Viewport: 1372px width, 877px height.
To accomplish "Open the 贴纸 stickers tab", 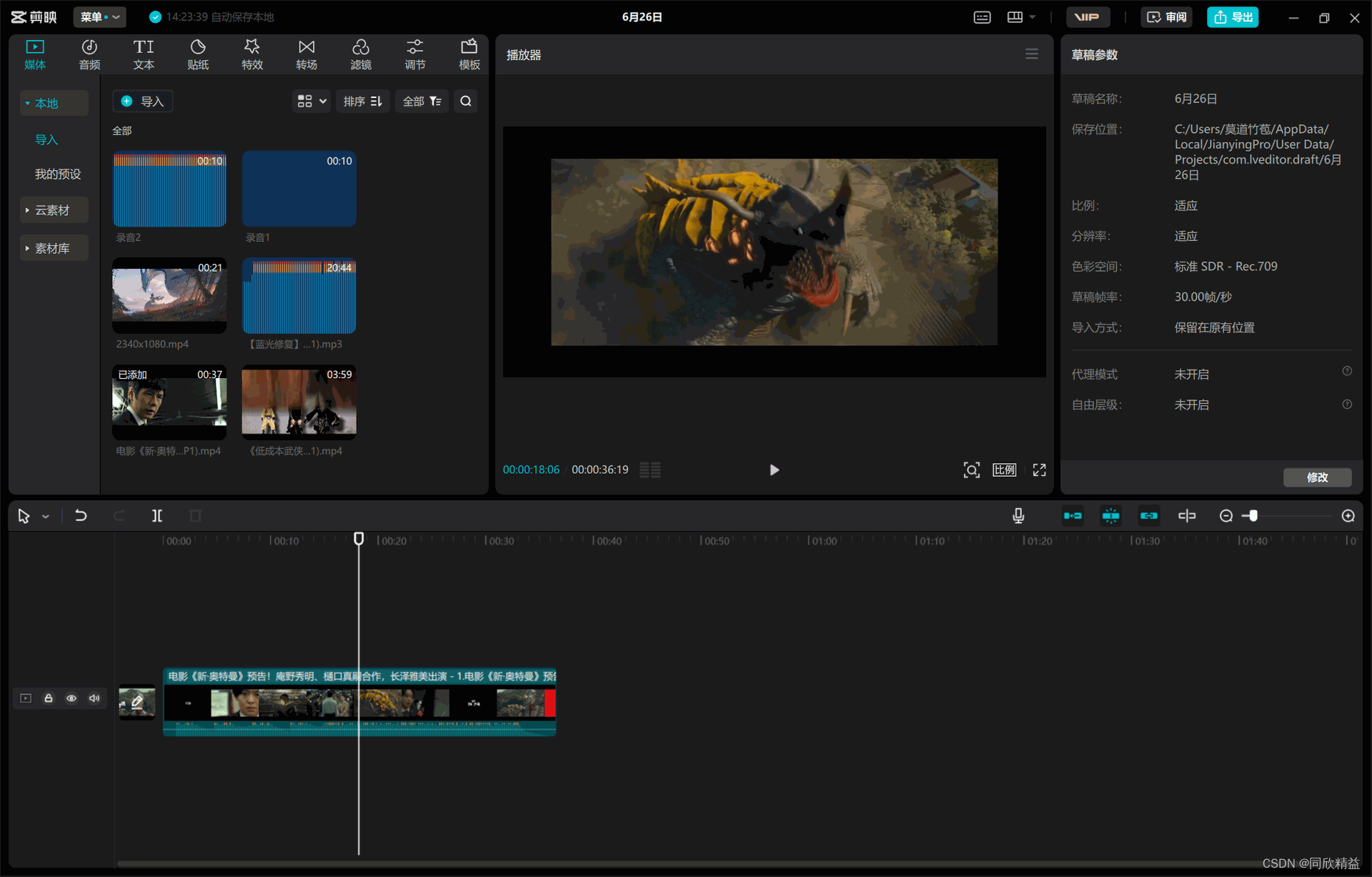I will coord(198,54).
